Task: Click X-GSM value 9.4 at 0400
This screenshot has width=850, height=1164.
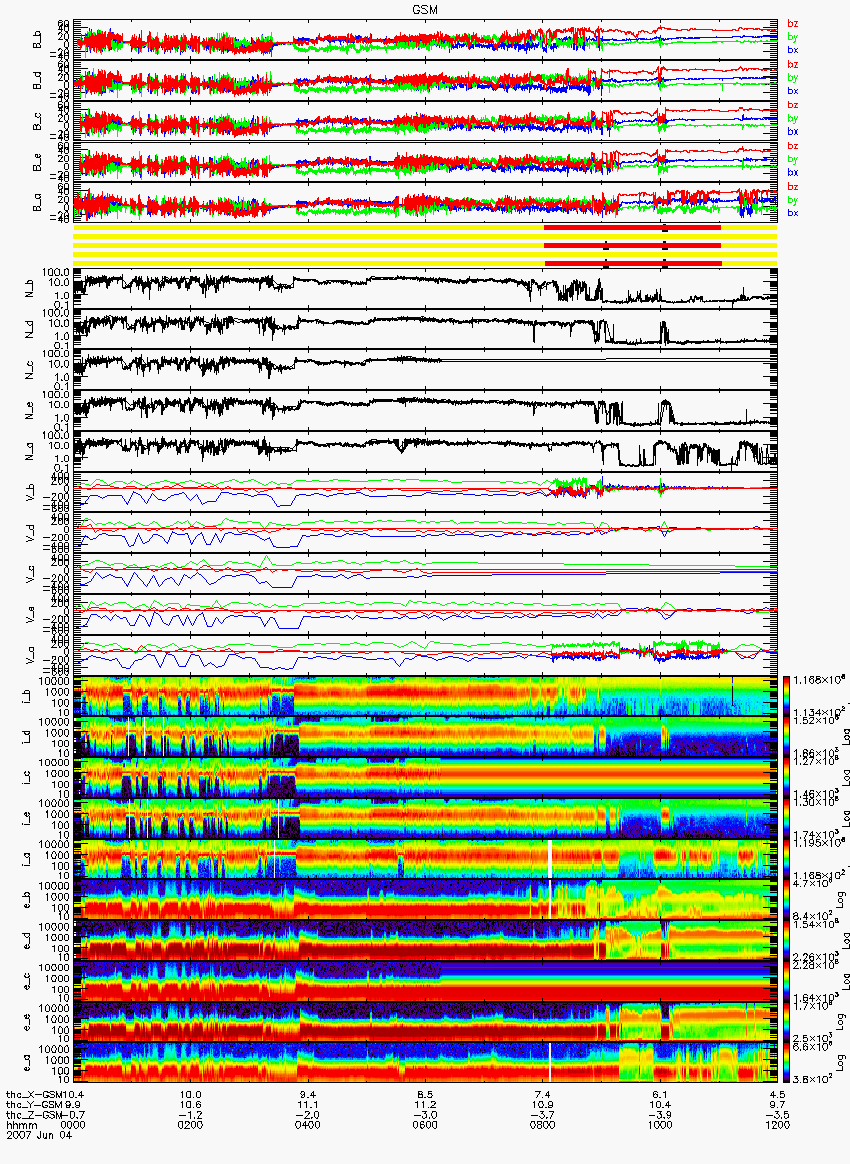Action: (x=308, y=1095)
